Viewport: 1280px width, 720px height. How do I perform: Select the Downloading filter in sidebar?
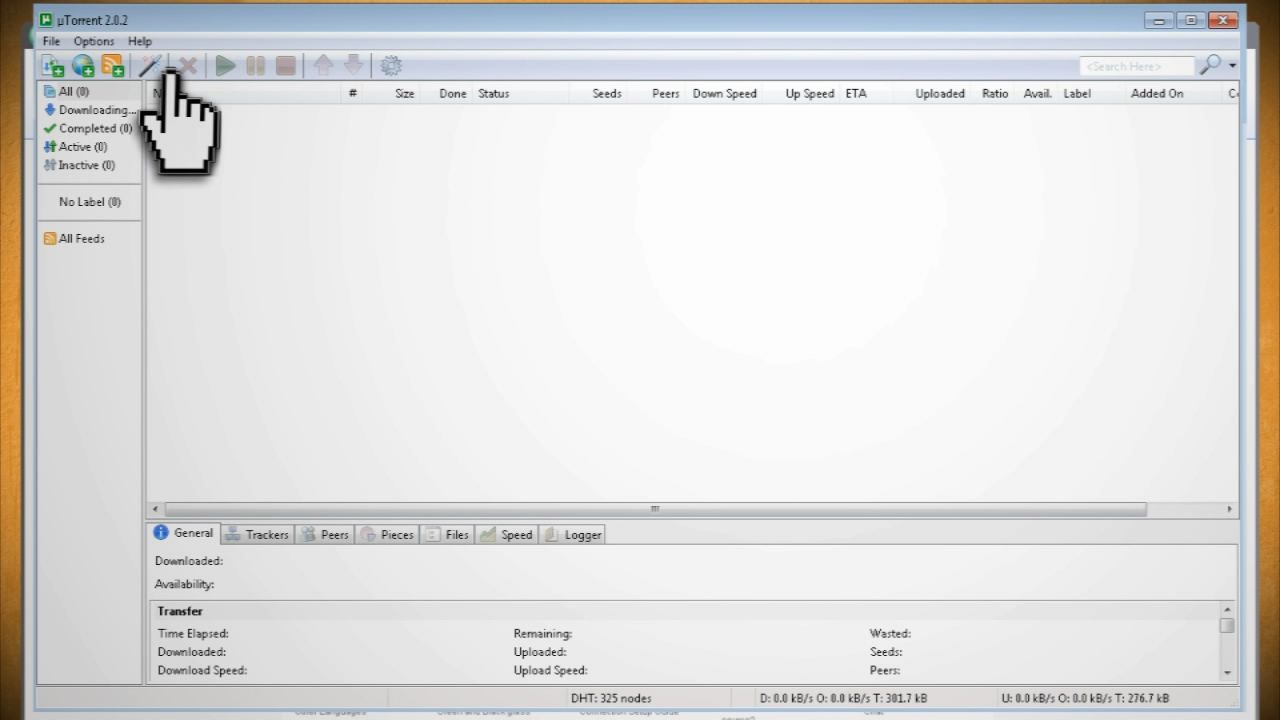[x=95, y=109]
